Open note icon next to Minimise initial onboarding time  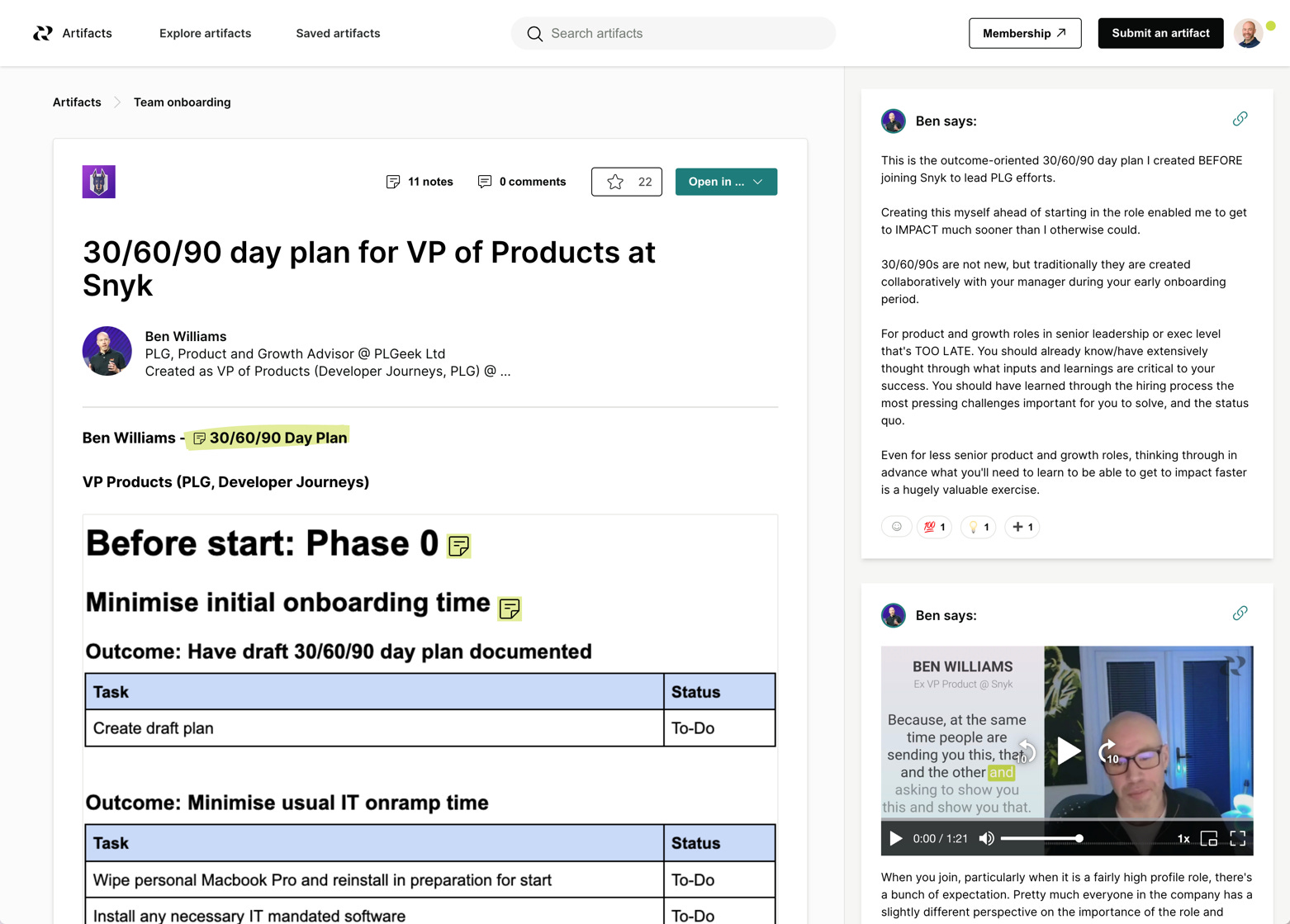tap(510, 609)
